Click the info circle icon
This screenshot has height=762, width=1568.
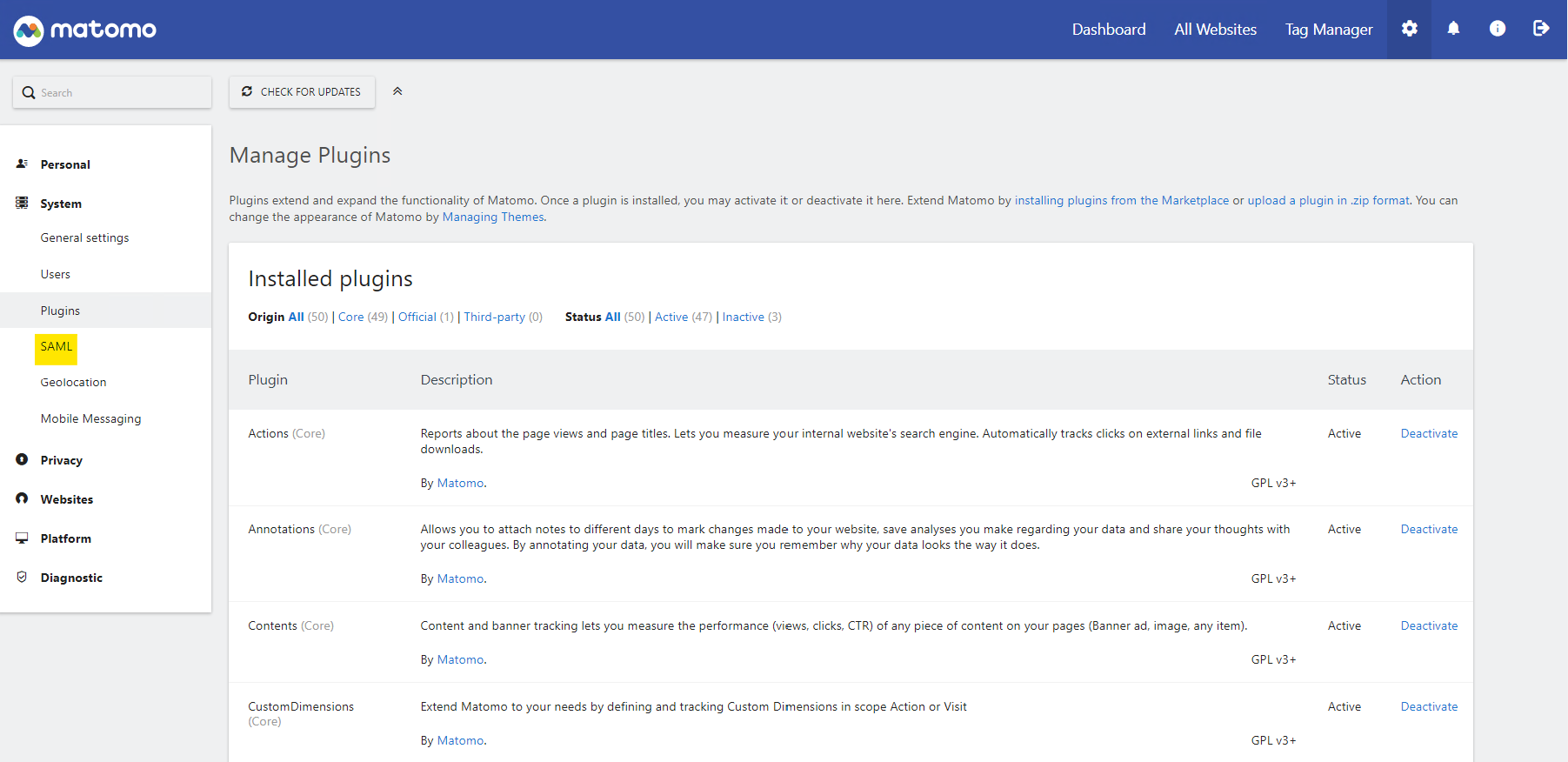point(1498,29)
